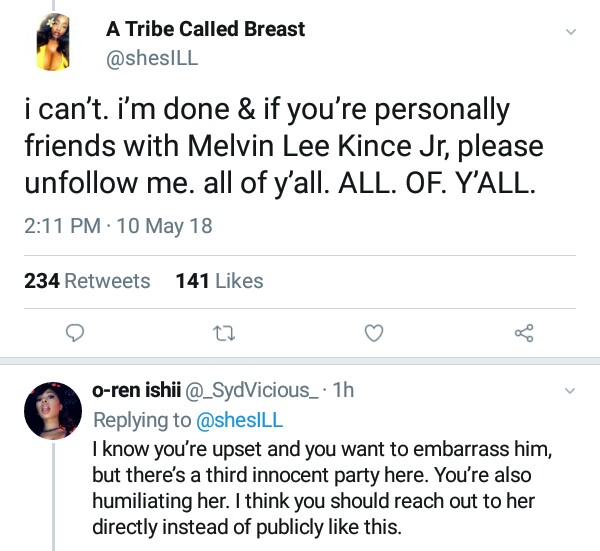View the 234 Retweets list
Screen dimensions: 600x551
click(x=87, y=281)
